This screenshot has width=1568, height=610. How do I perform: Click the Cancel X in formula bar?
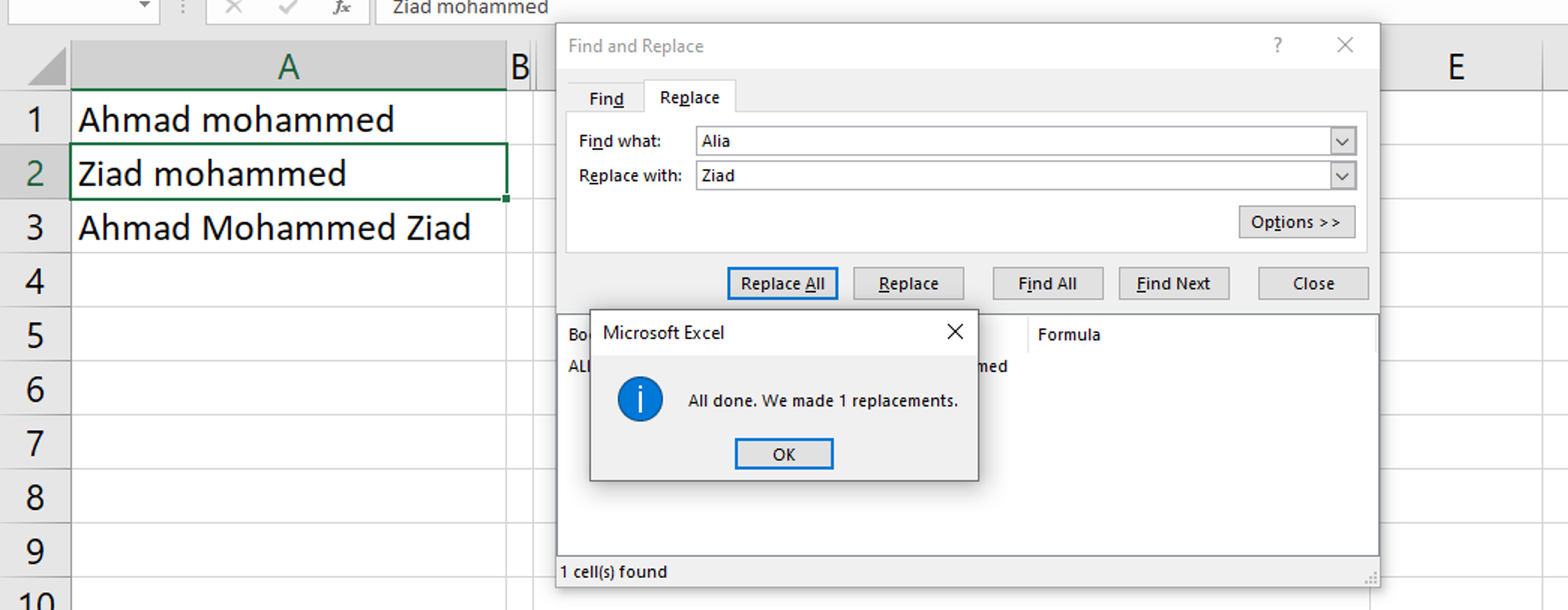click(234, 8)
